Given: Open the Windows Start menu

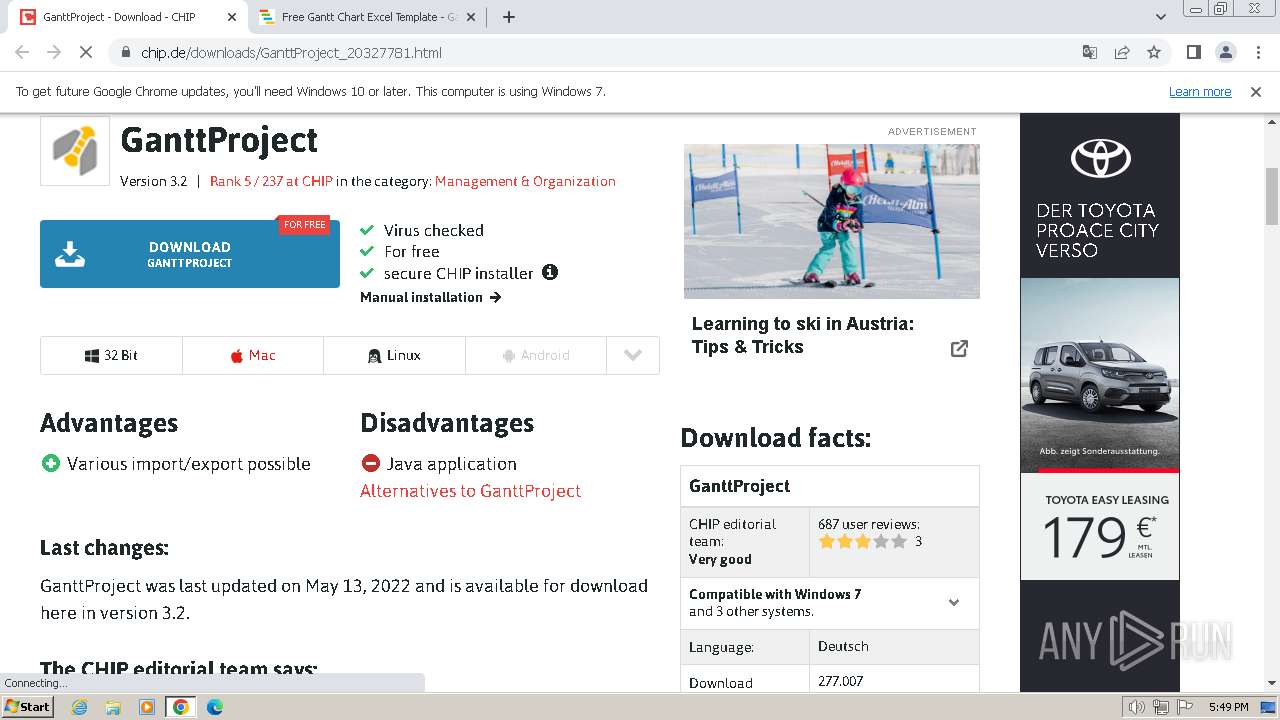Looking at the screenshot, I should pos(28,706).
